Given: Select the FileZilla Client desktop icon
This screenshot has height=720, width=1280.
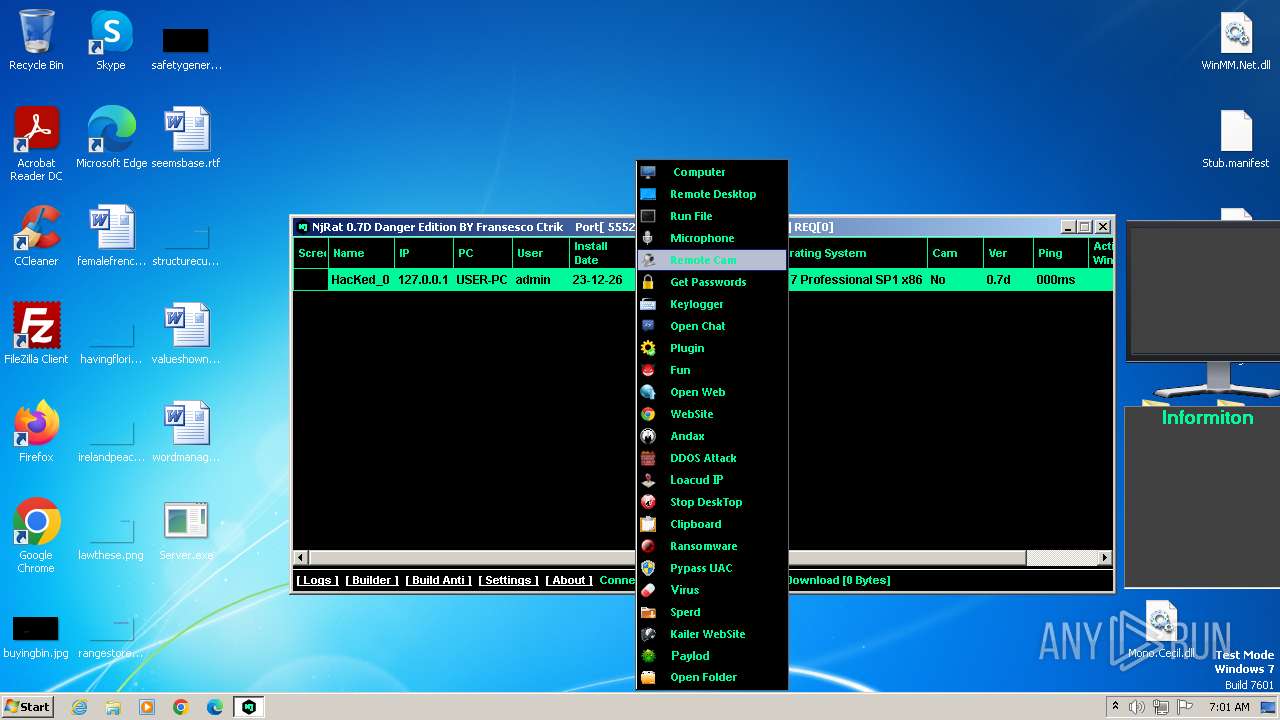Looking at the screenshot, I should click(x=36, y=334).
